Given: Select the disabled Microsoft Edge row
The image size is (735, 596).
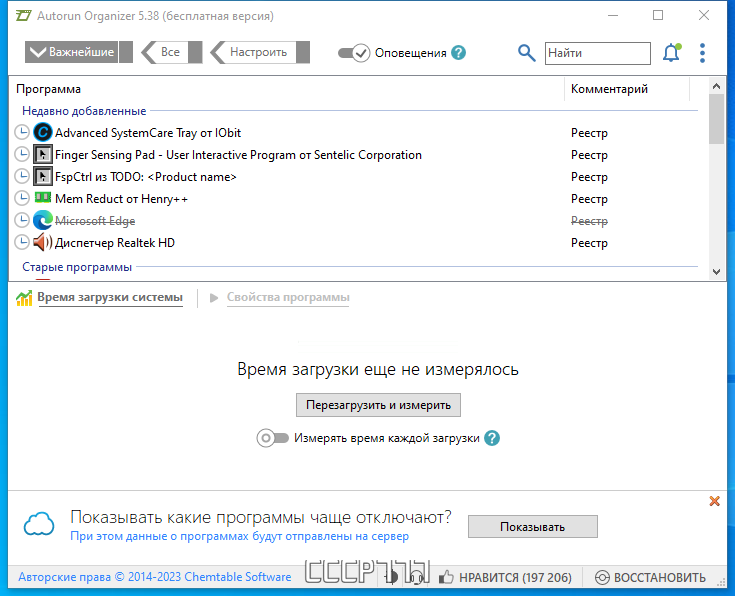Looking at the screenshot, I should pyautogui.click(x=356, y=221).
